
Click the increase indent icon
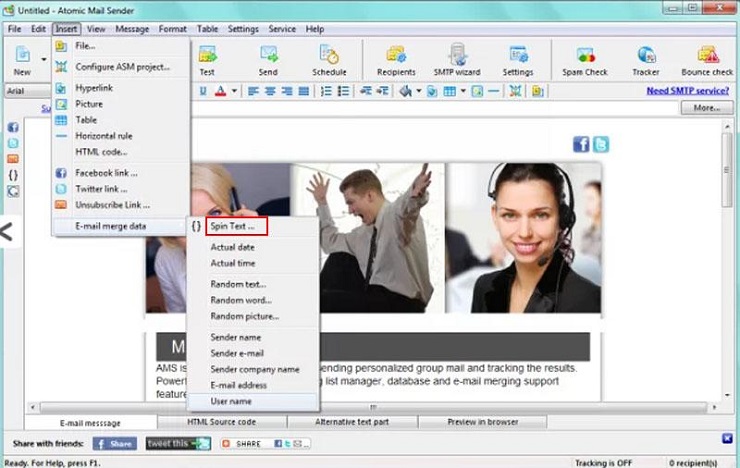382,91
